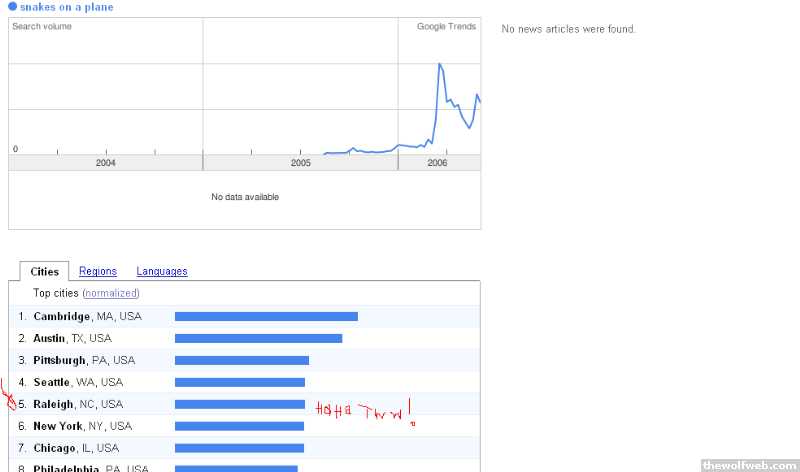The width and height of the screenshot is (800, 472).
Task: Click the red handwritten annotation text
Action: 363,411
